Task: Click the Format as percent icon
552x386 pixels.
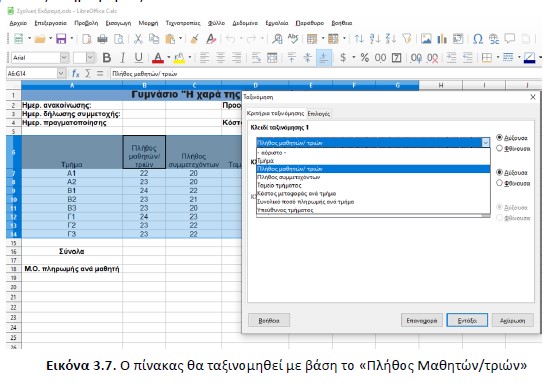Action: (x=365, y=57)
